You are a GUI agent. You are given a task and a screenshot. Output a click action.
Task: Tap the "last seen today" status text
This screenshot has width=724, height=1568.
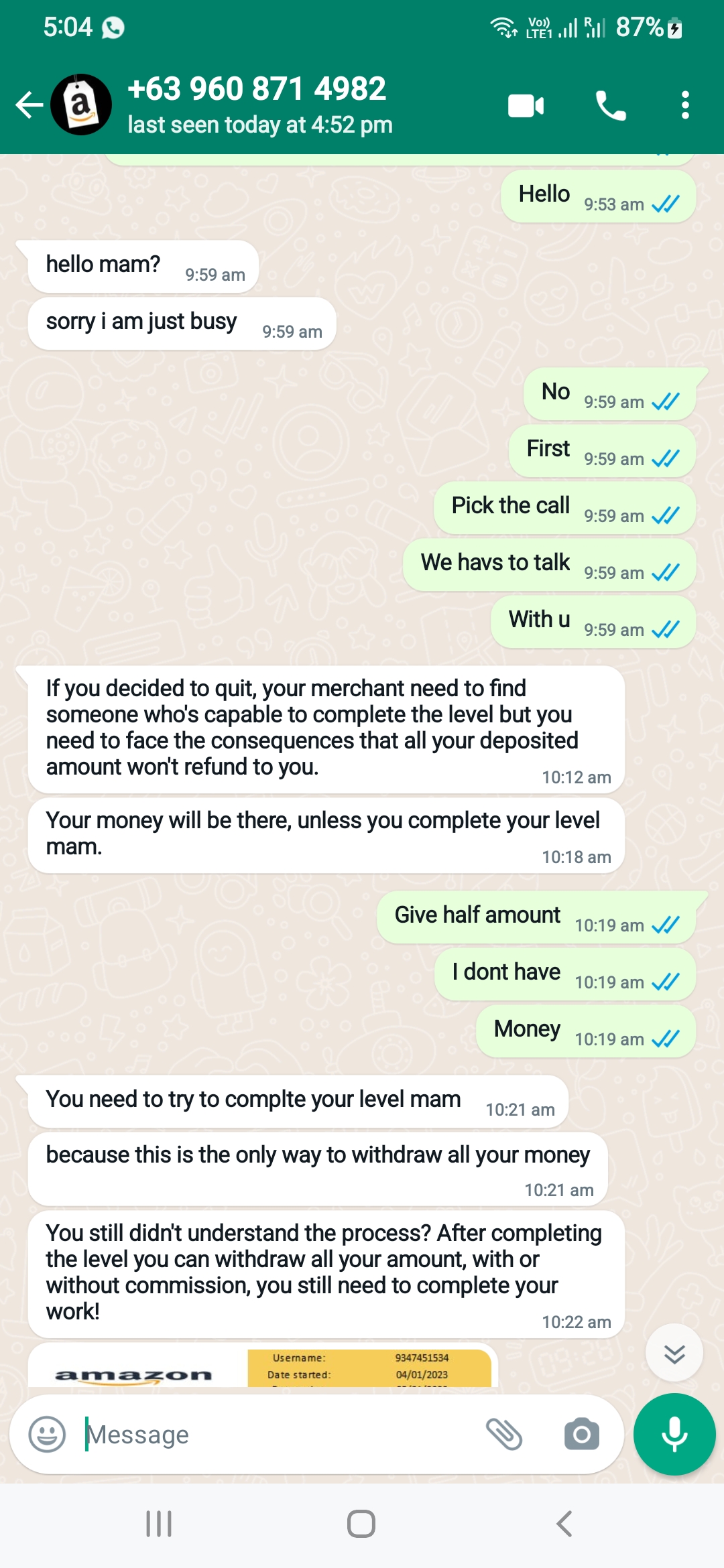(x=260, y=125)
